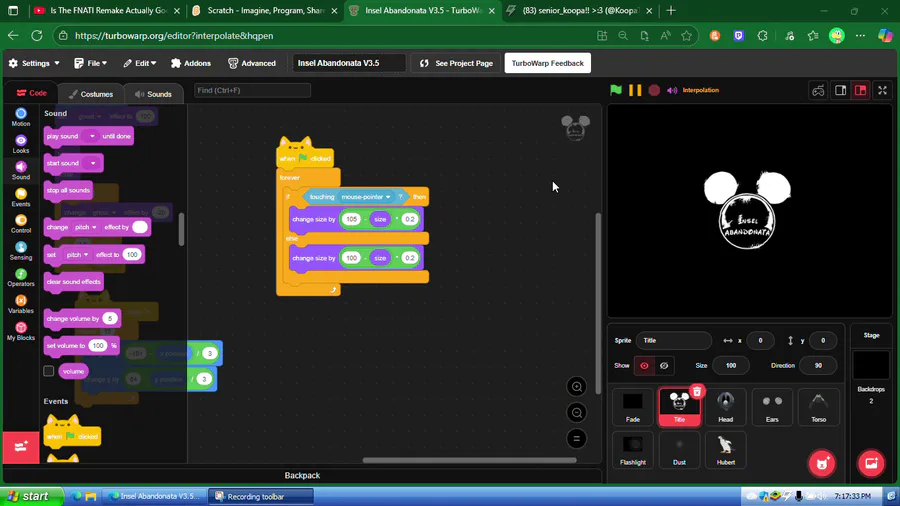This screenshot has width=900, height=506.
Task: Click See Project Page button
Action: coord(456,63)
